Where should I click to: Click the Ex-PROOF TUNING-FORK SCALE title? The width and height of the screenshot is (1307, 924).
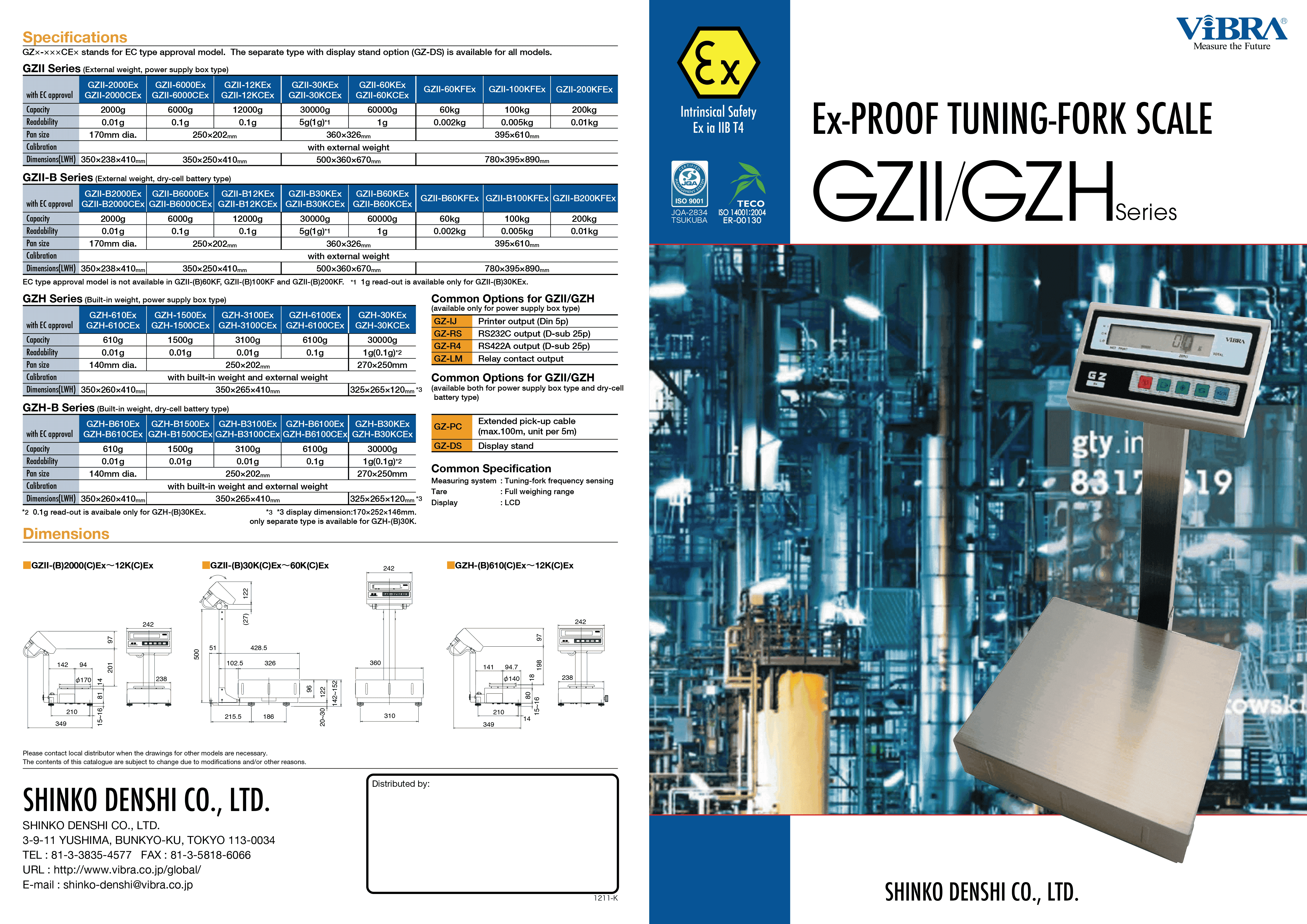(x=1012, y=118)
